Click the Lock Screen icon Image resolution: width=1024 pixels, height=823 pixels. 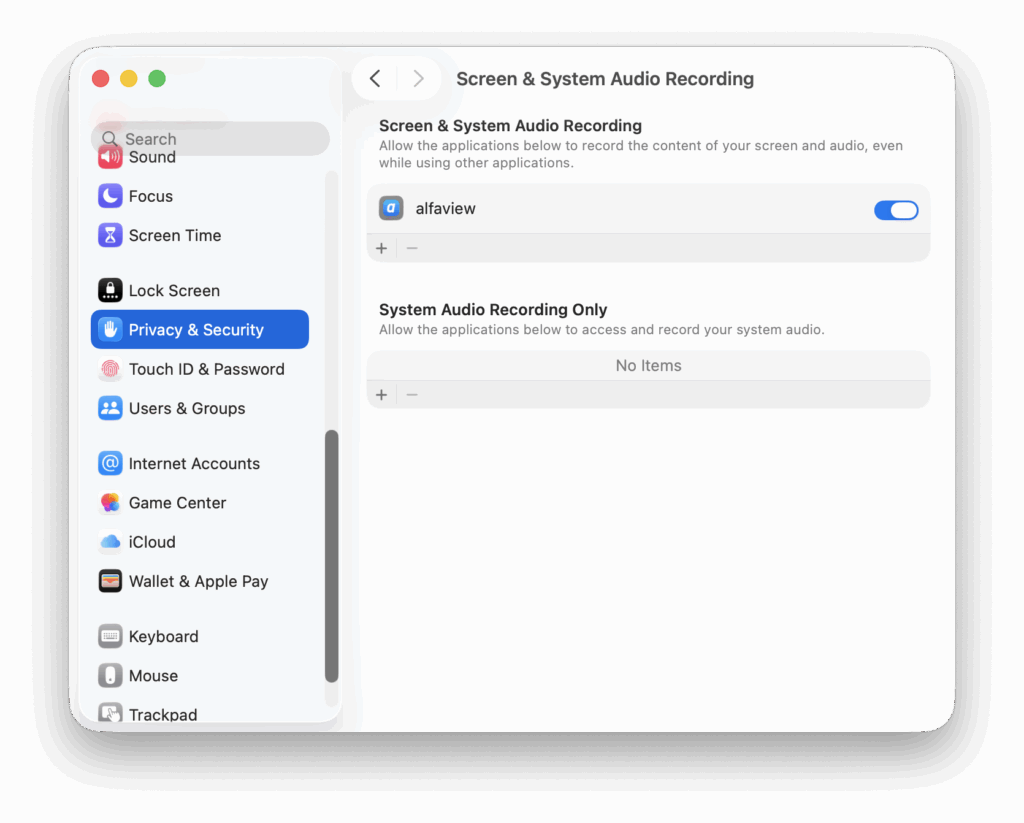point(110,291)
